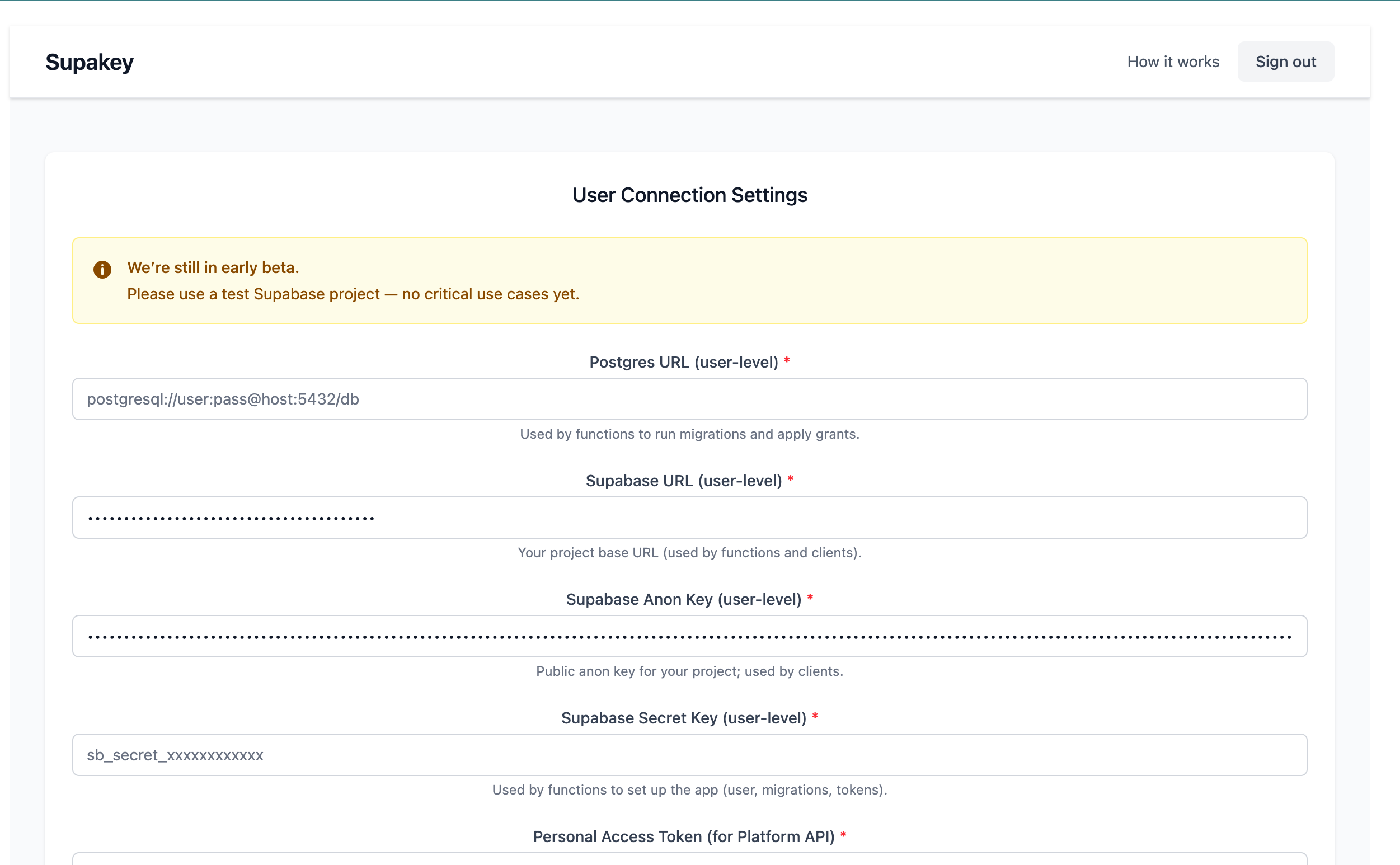
Task: Focus the Supabase Anon Key field
Action: coord(689,636)
